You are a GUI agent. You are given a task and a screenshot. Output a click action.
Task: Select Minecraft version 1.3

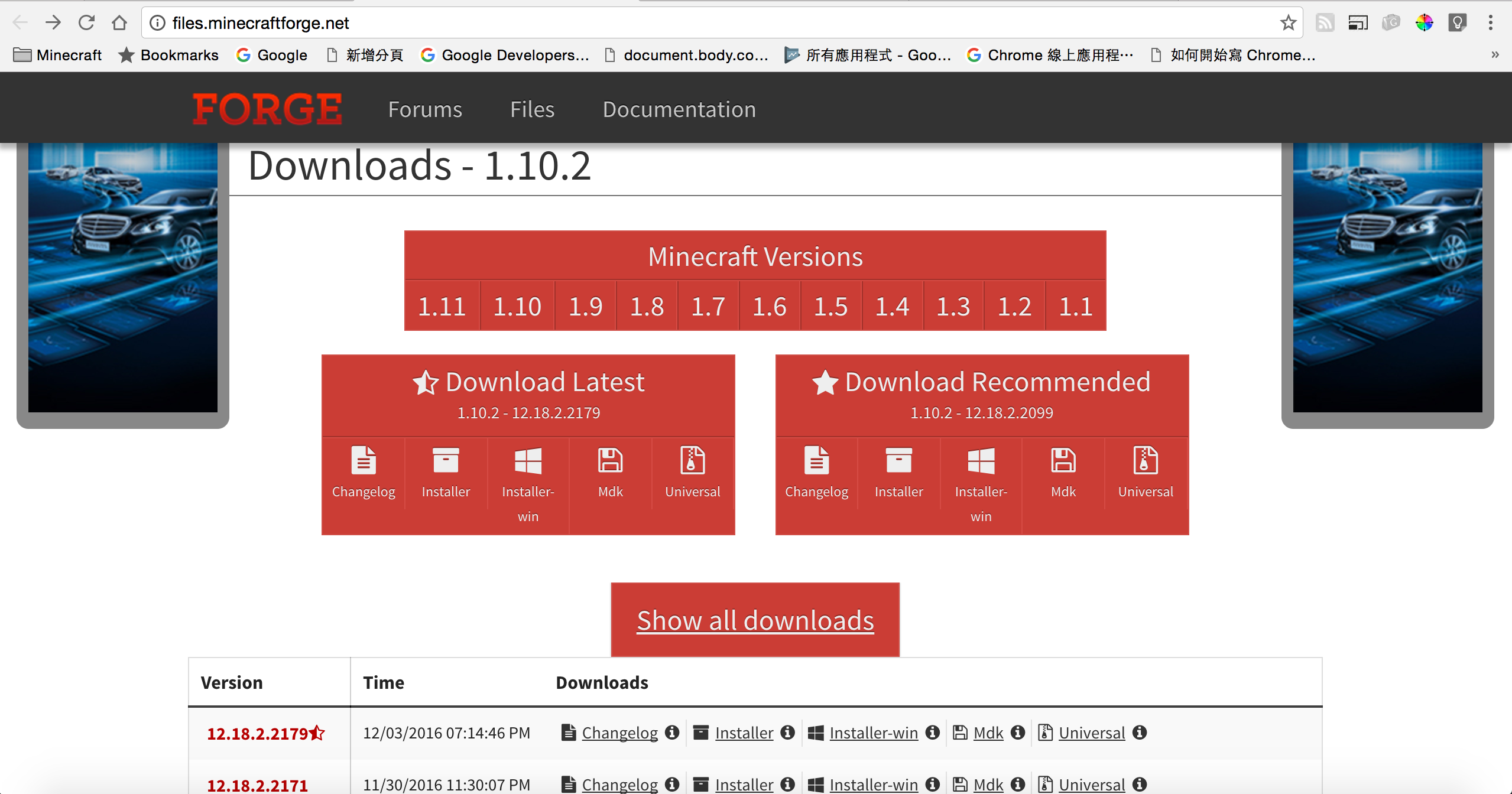click(x=953, y=306)
